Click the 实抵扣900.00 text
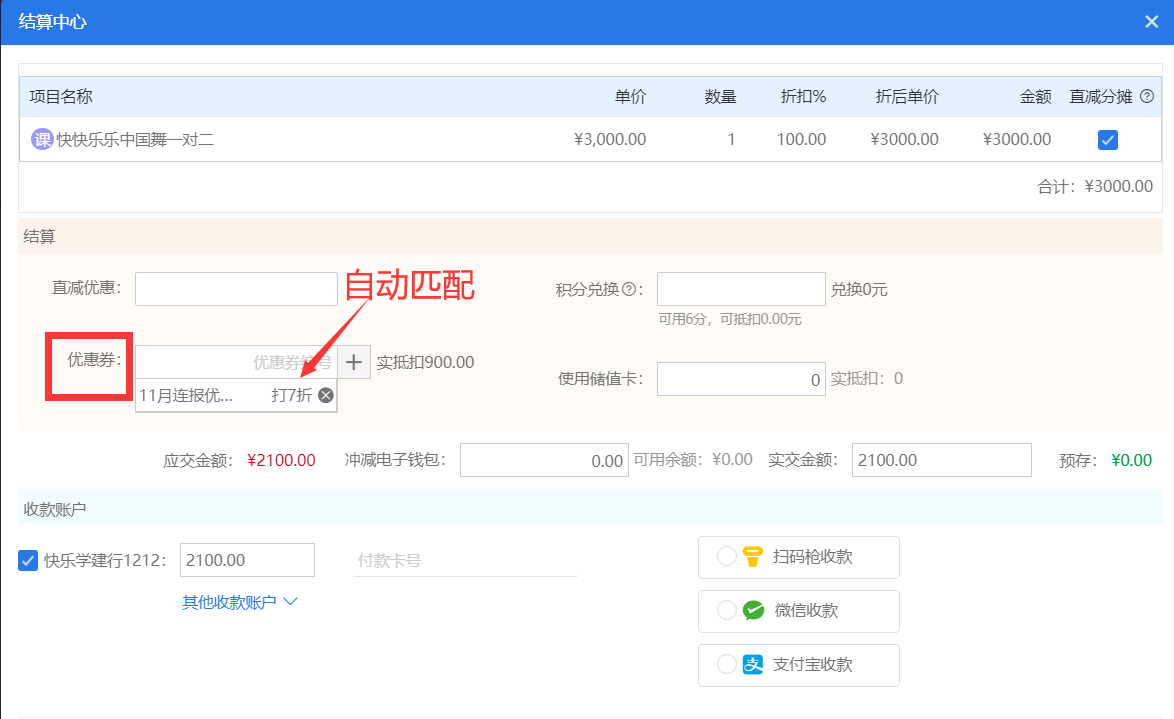Screen dimensions: 1174x719 tap(425, 362)
